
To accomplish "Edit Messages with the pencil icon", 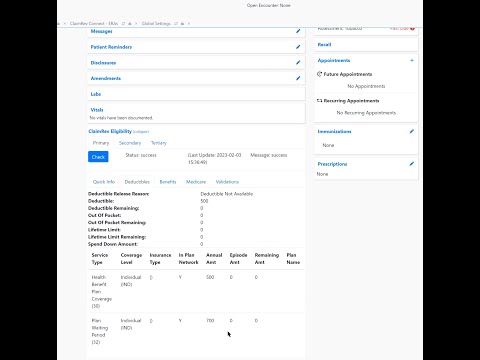I will pyautogui.click(x=298, y=31).
